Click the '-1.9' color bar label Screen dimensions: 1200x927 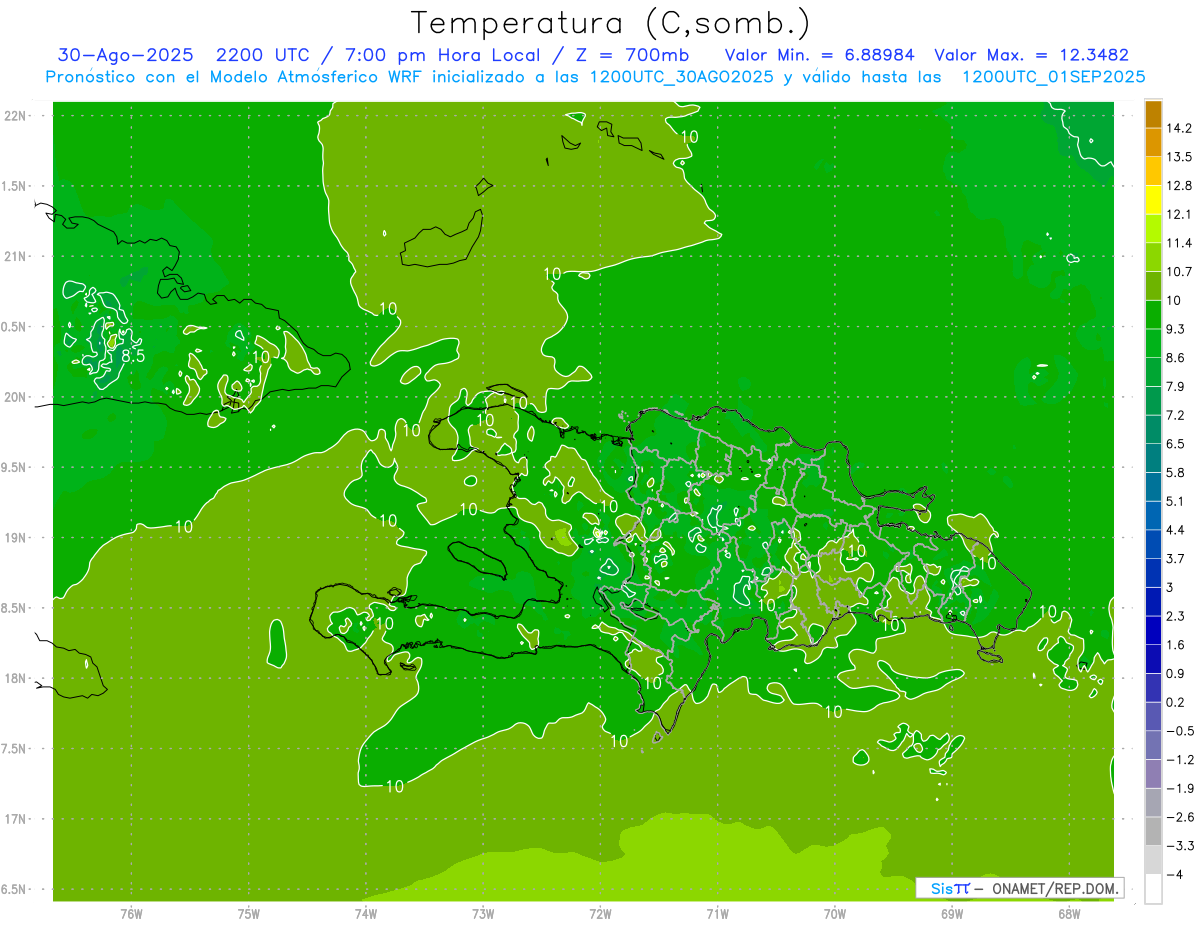(x=1179, y=788)
